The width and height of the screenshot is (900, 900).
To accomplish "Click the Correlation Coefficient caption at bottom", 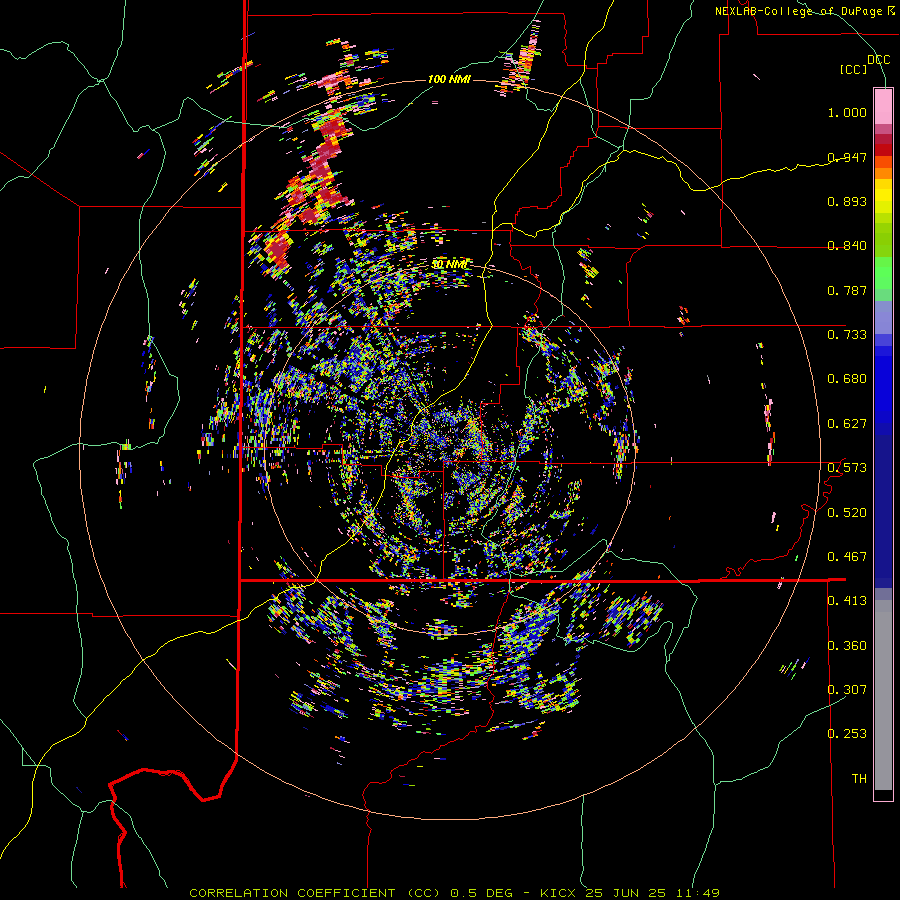I will (455, 893).
